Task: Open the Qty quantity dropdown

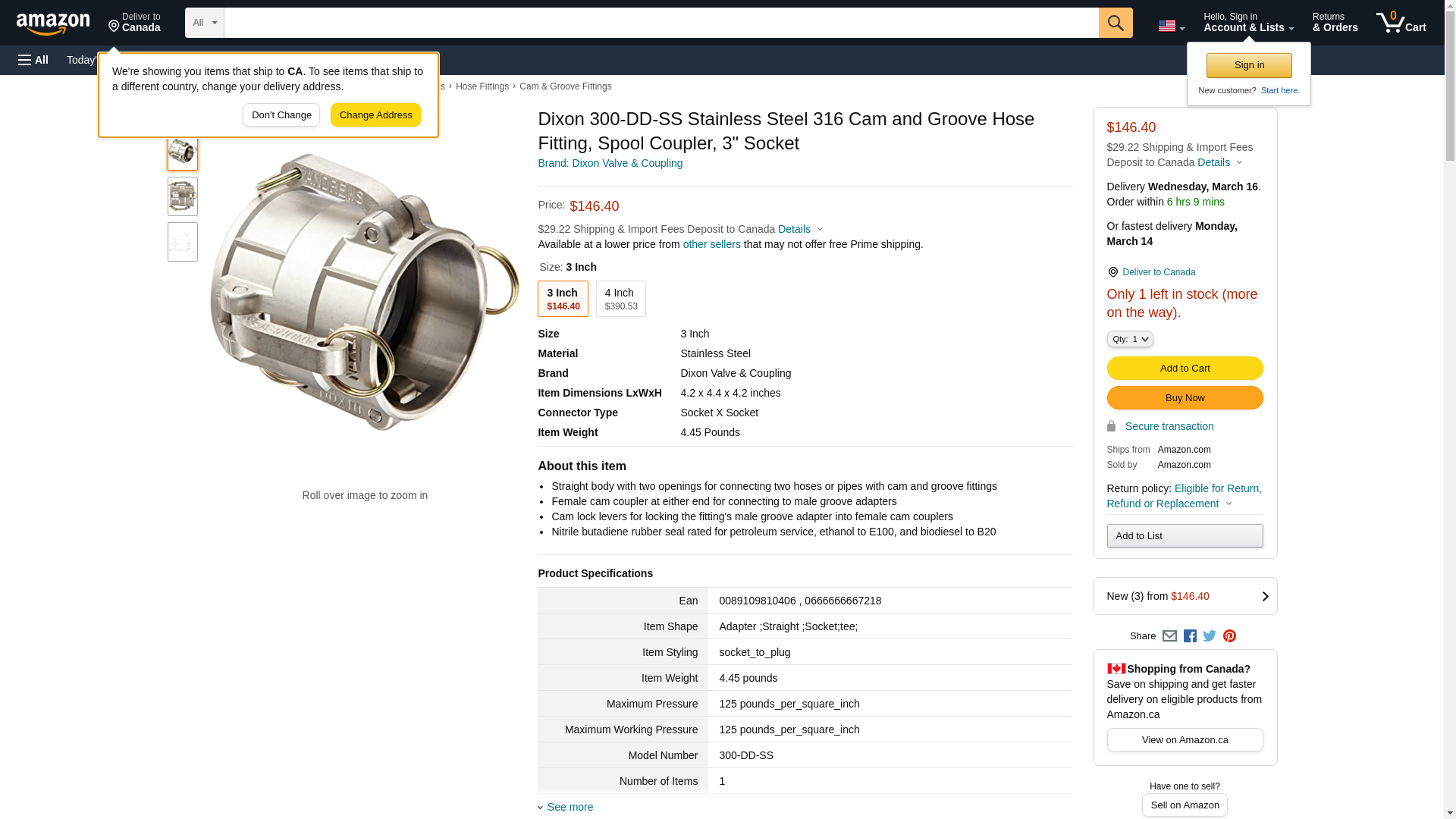Action: [x=1129, y=339]
